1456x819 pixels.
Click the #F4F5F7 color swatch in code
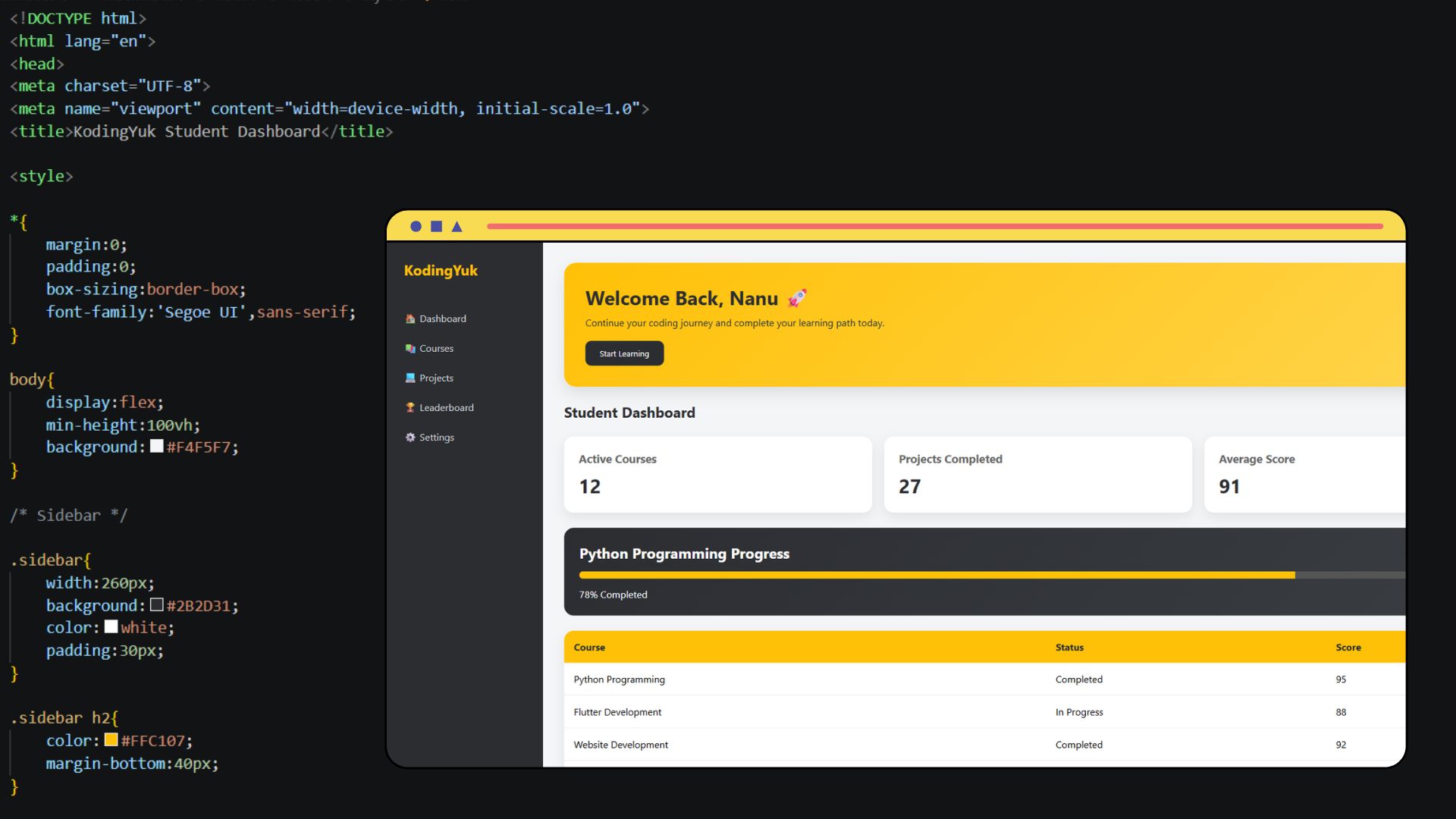pos(156,446)
